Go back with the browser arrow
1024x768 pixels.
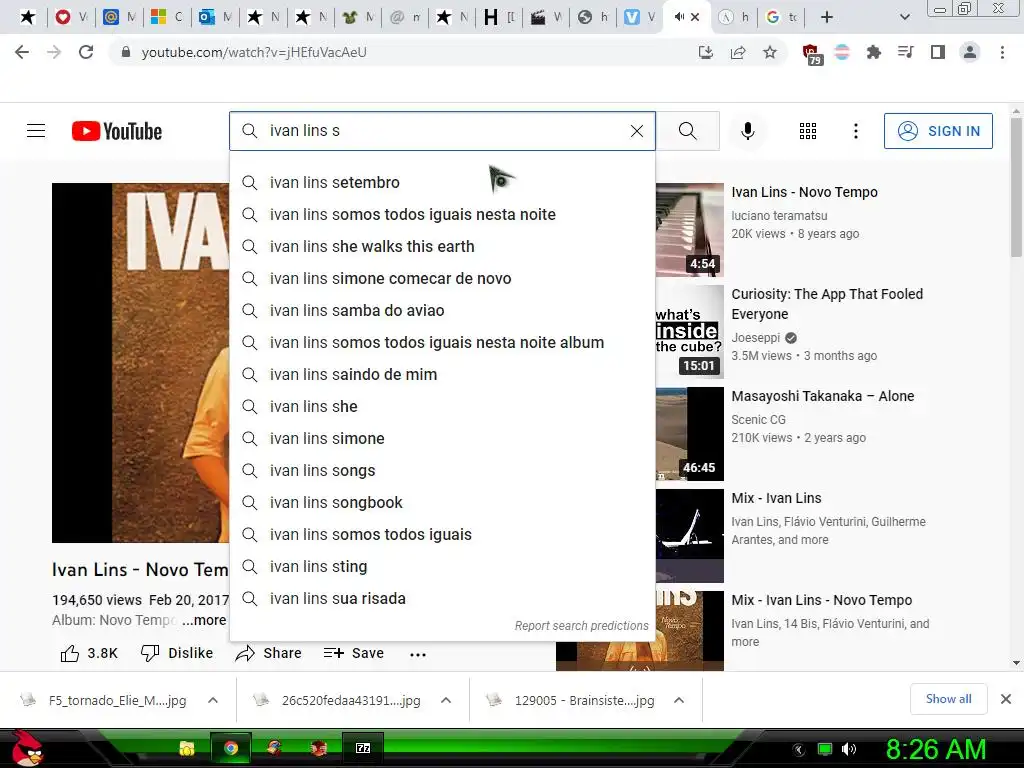[x=22, y=52]
